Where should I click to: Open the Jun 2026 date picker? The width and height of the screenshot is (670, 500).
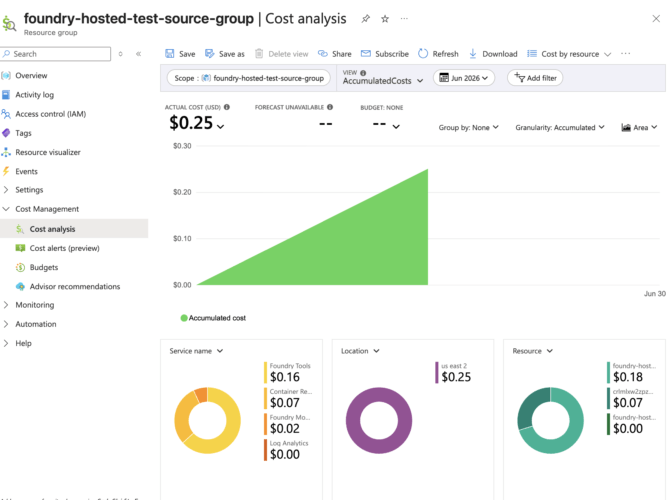pyautogui.click(x=464, y=78)
